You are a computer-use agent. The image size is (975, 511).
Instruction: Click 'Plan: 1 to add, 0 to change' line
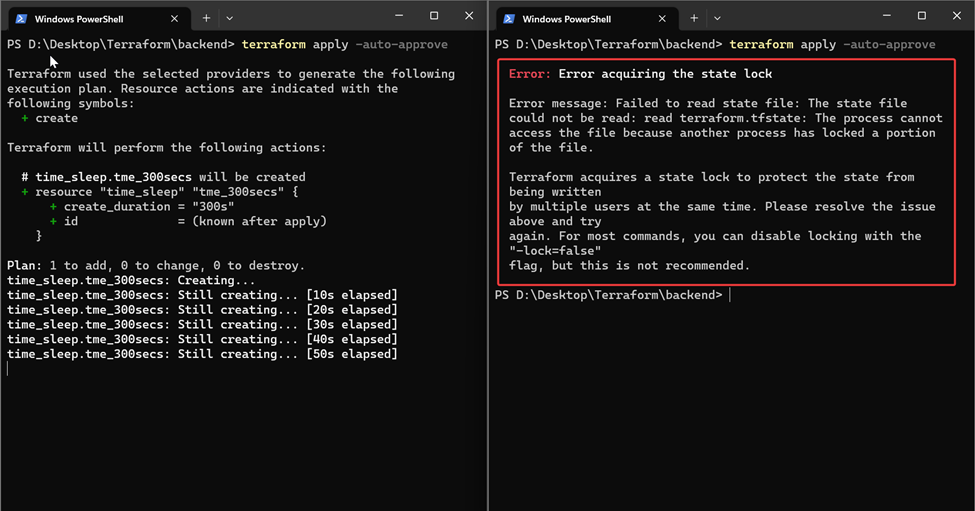(156, 265)
